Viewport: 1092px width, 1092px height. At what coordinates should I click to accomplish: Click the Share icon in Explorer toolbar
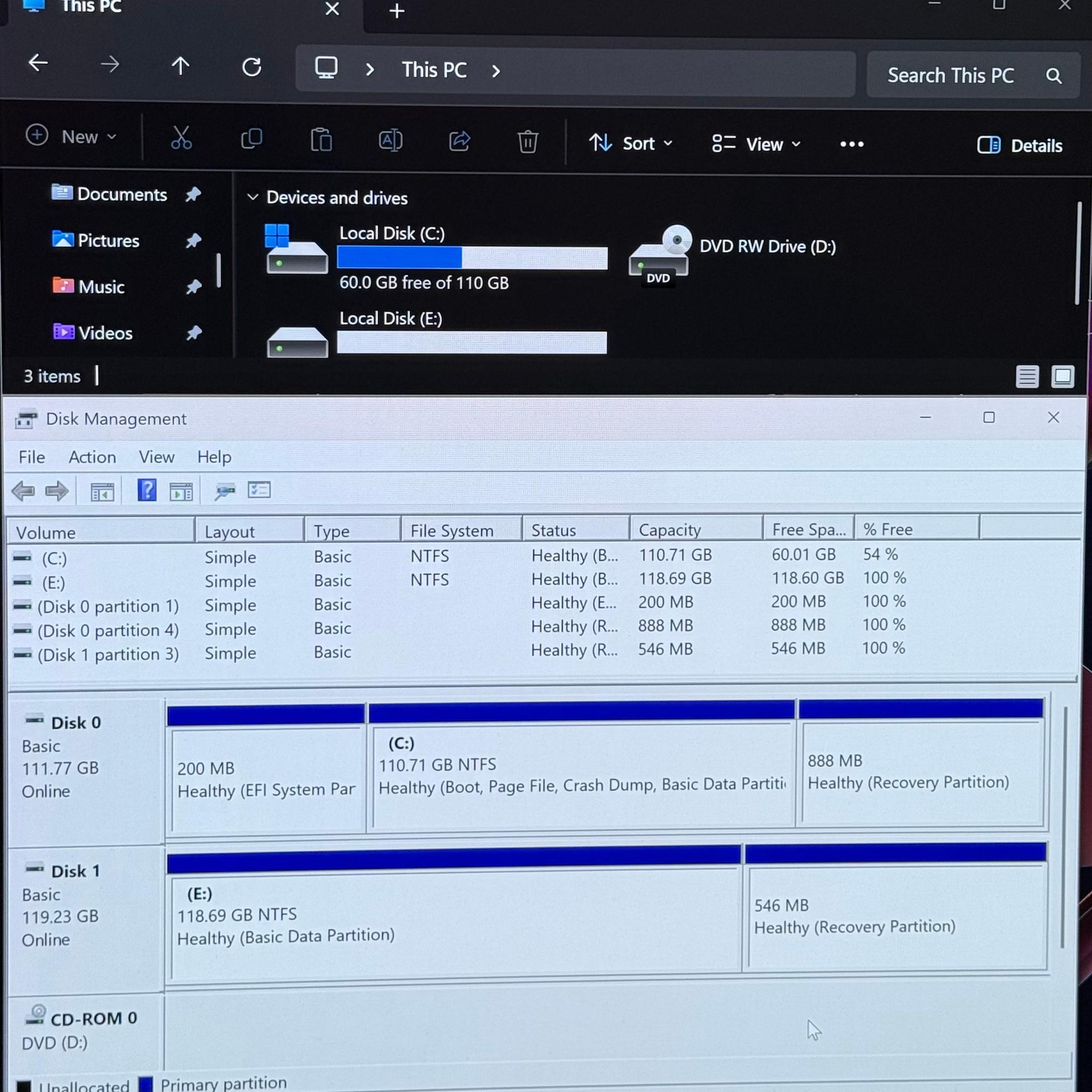[460, 141]
